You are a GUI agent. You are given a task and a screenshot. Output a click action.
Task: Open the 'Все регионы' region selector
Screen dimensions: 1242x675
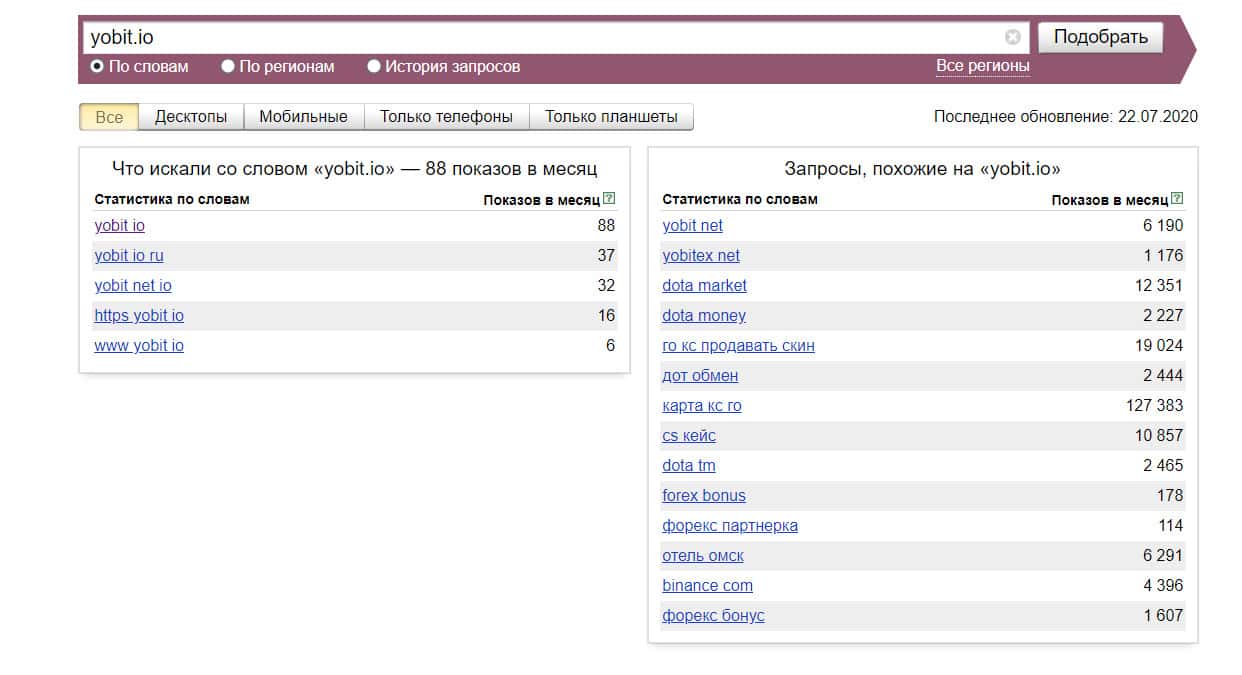click(982, 67)
